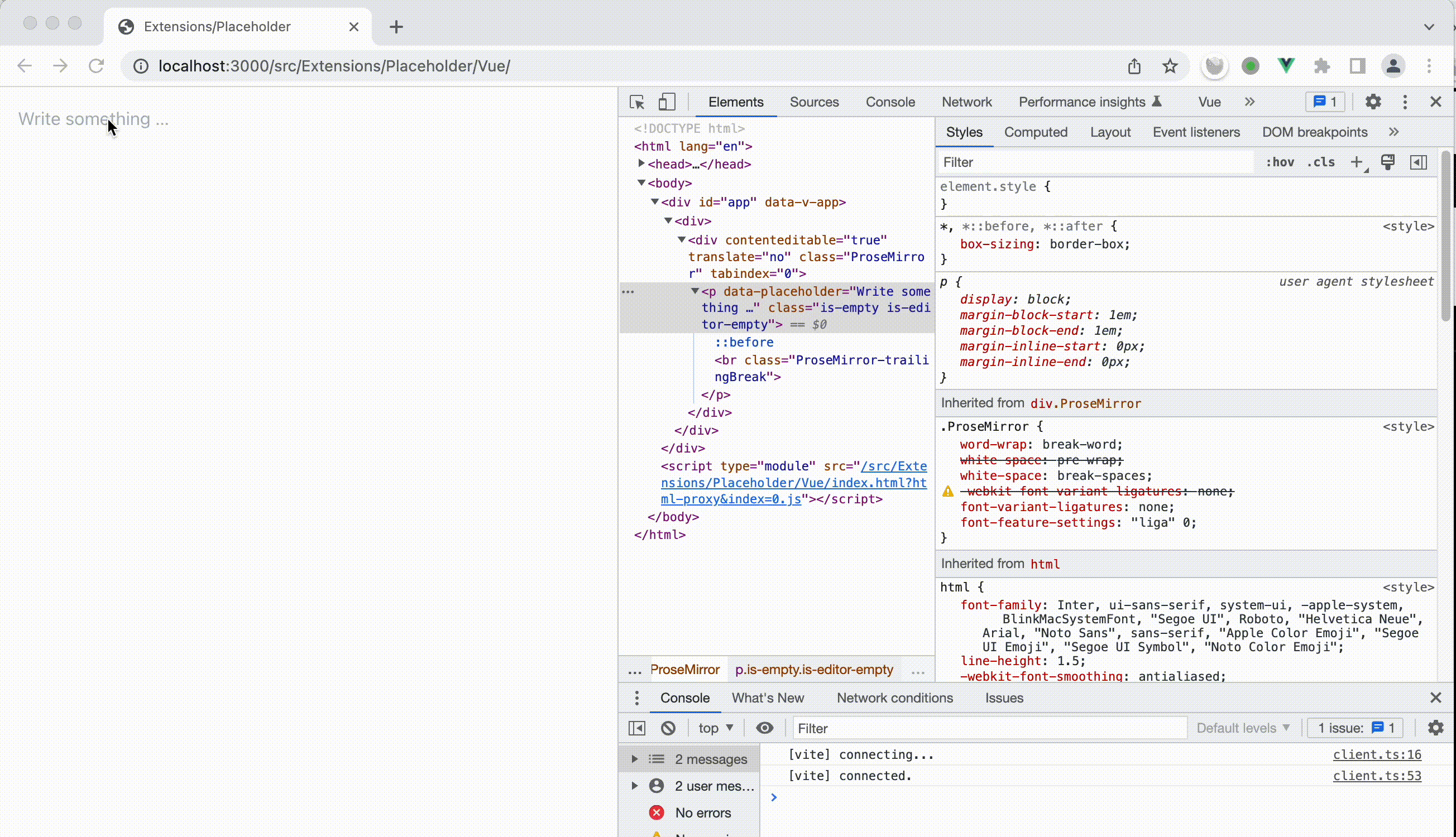Clear the console
The height and width of the screenshot is (837, 1456).
point(668,728)
